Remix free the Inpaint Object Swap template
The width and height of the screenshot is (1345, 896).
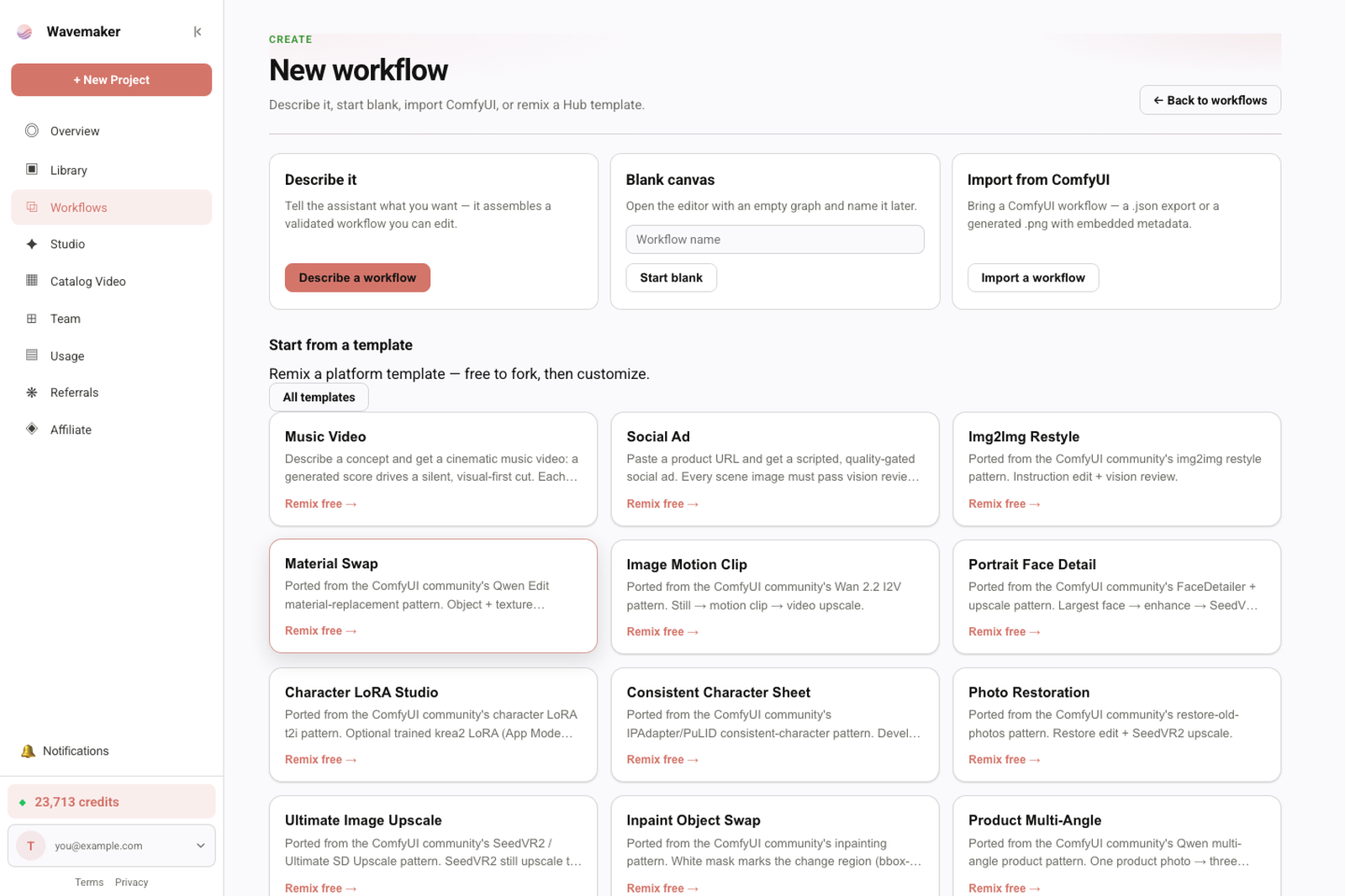point(662,888)
